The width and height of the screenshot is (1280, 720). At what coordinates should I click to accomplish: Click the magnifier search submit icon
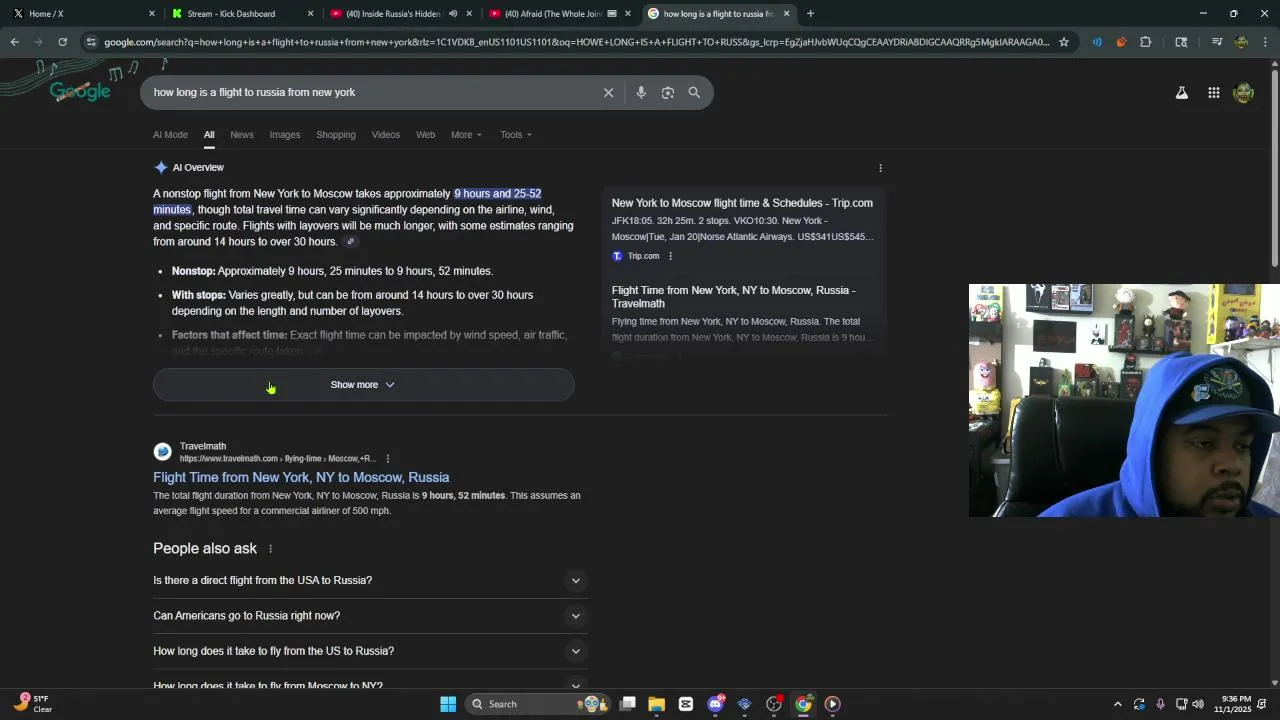pyautogui.click(x=694, y=92)
